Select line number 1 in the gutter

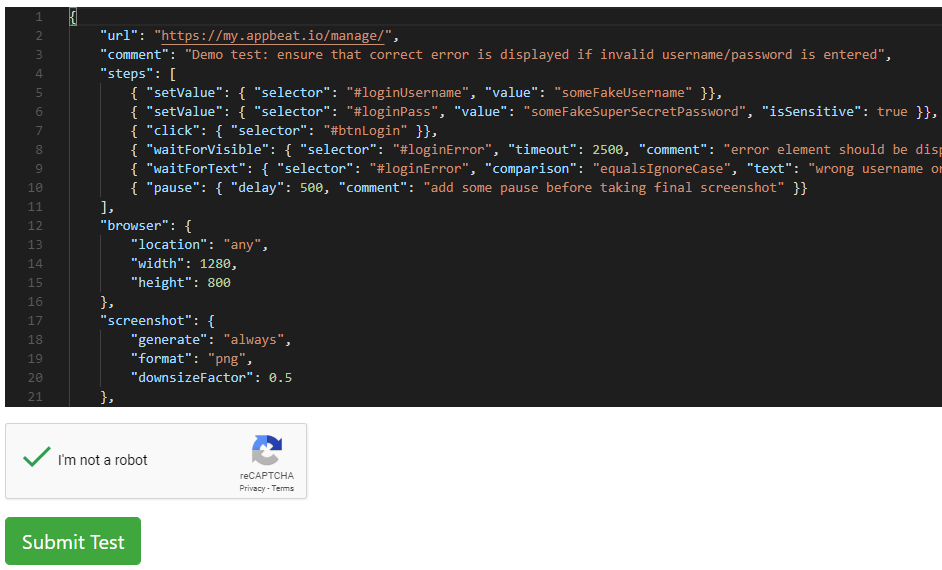pos(38,17)
